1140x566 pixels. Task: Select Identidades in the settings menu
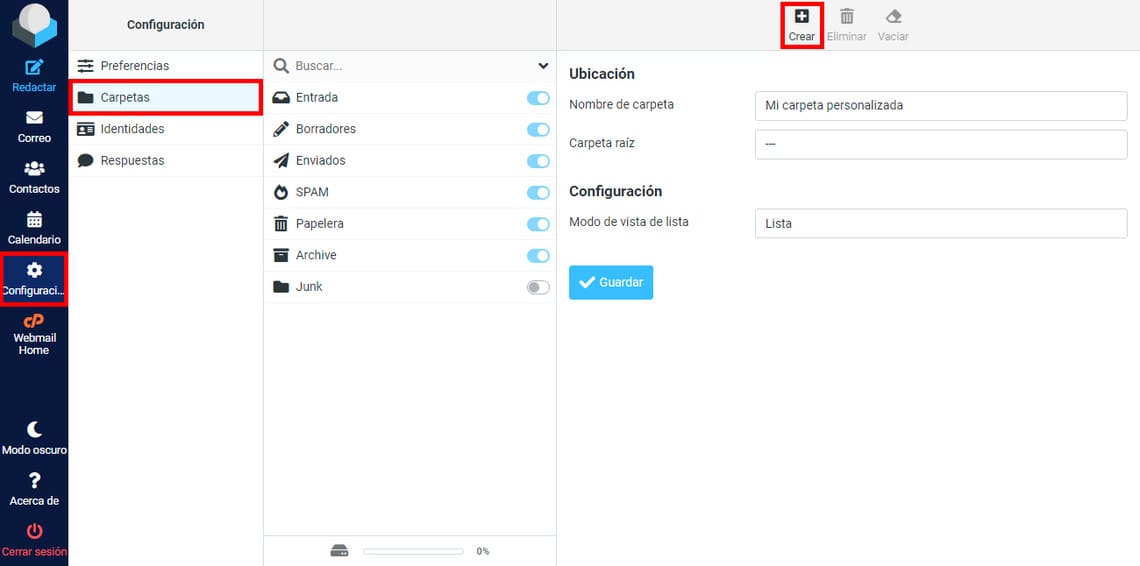(x=132, y=129)
